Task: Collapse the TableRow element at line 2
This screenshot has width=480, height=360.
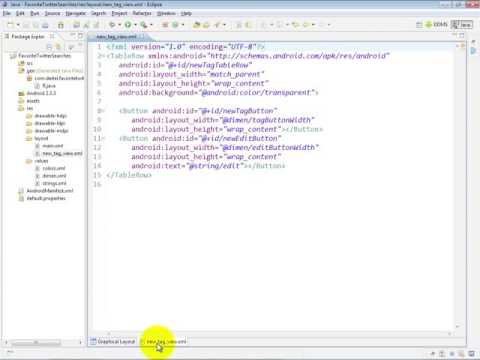Action: pyautogui.click(x=103, y=56)
